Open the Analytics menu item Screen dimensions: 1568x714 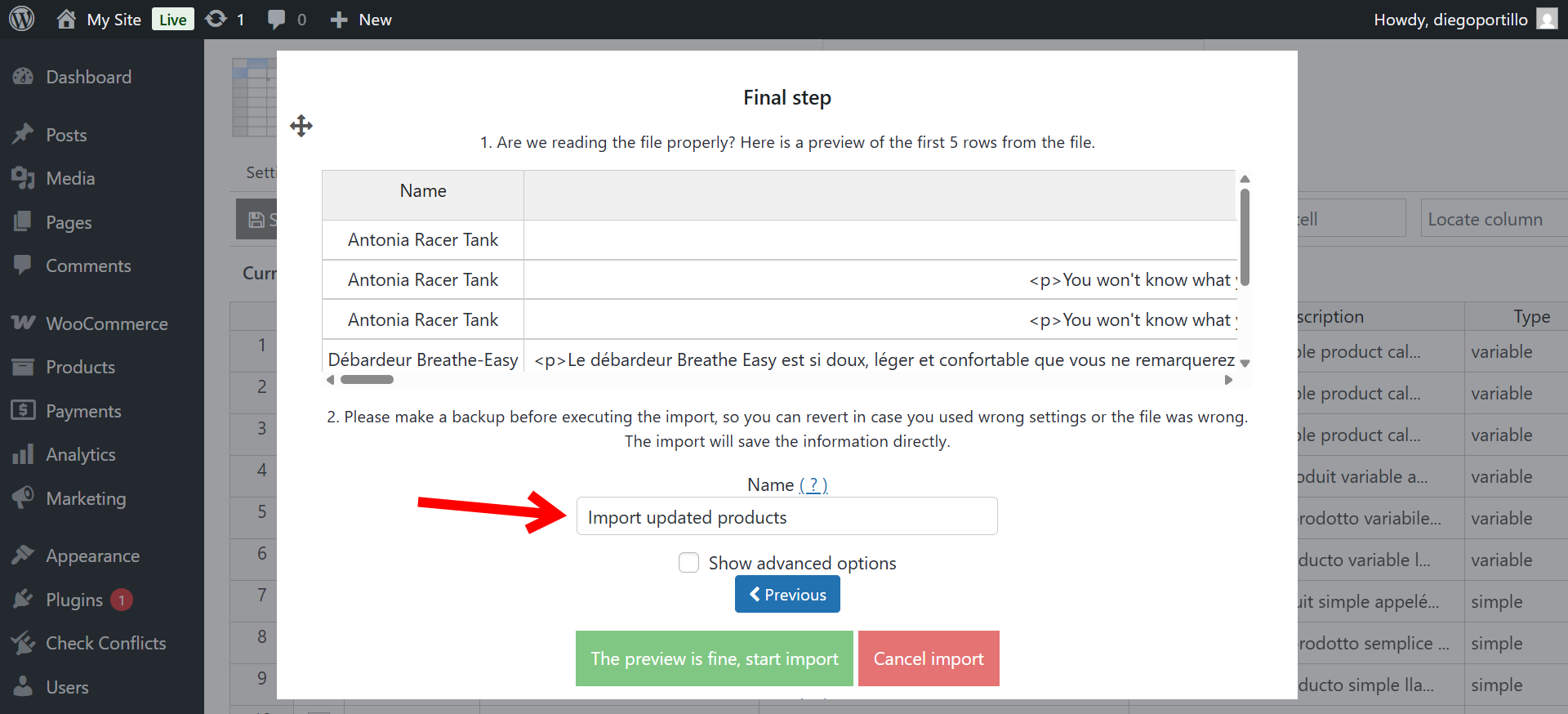pyautogui.click(x=80, y=455)
